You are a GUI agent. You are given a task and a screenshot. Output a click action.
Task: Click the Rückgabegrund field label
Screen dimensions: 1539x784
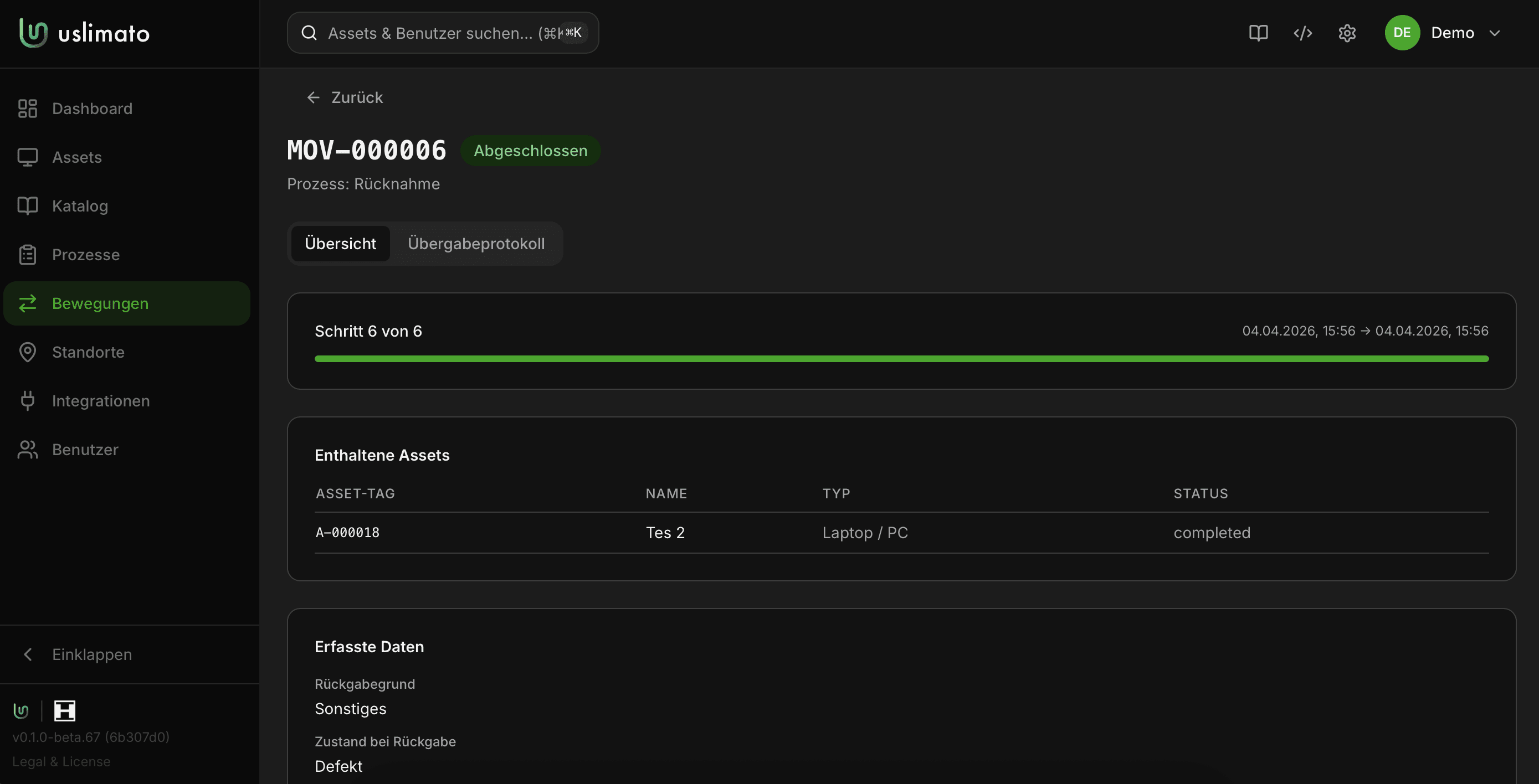(365, 684)
